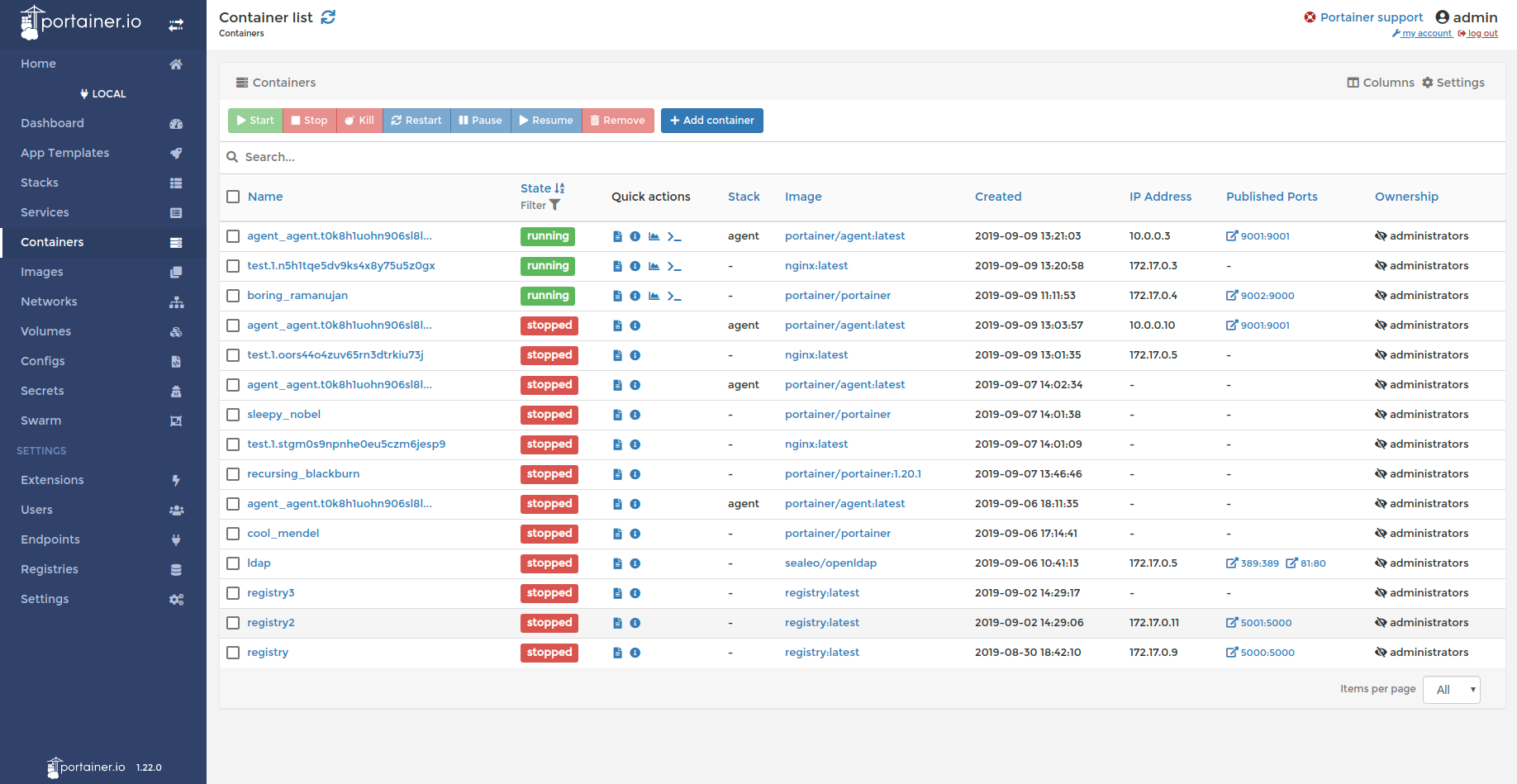Viewport: 1517px width, 784px height.
Task: Open published port 5000:5000 for registry
Action: 1260,653
